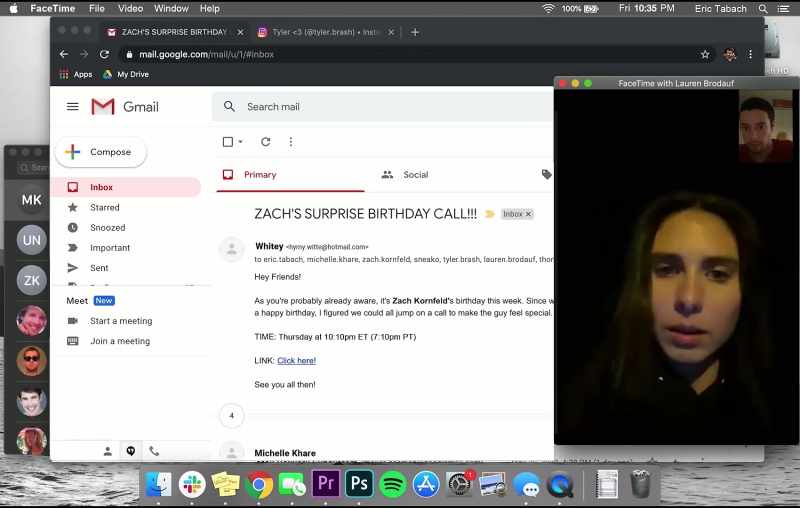Click the Chrome address bar URL
Screen dimensions: 800x508
207,54
